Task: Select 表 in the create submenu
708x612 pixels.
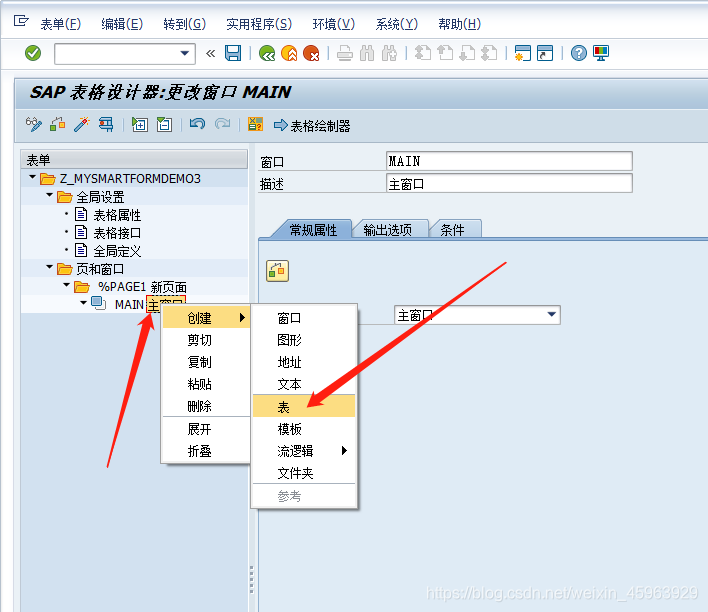Action: point(304,406)
